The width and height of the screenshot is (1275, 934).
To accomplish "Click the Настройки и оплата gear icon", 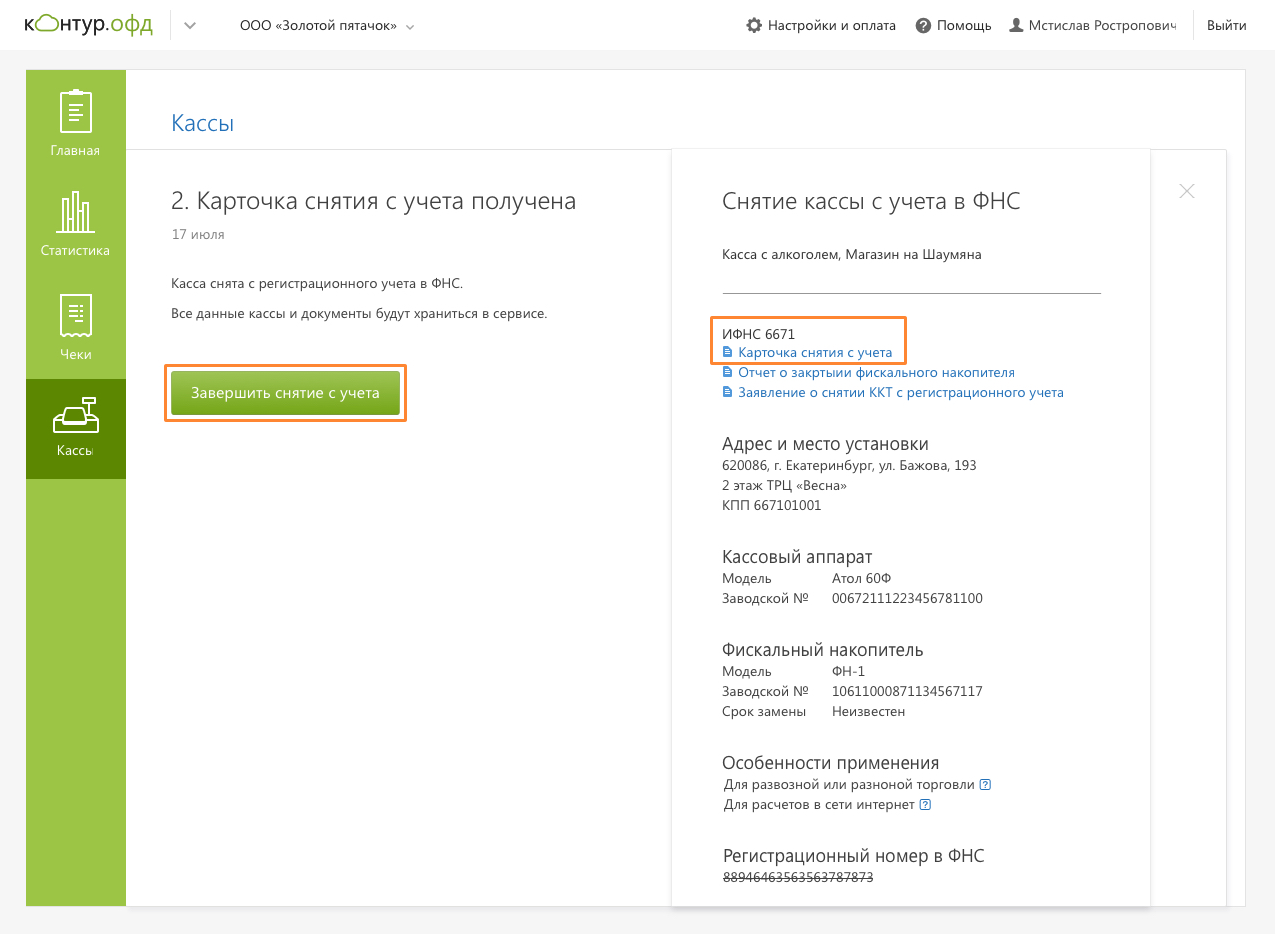I will click(x=754, y=25).
